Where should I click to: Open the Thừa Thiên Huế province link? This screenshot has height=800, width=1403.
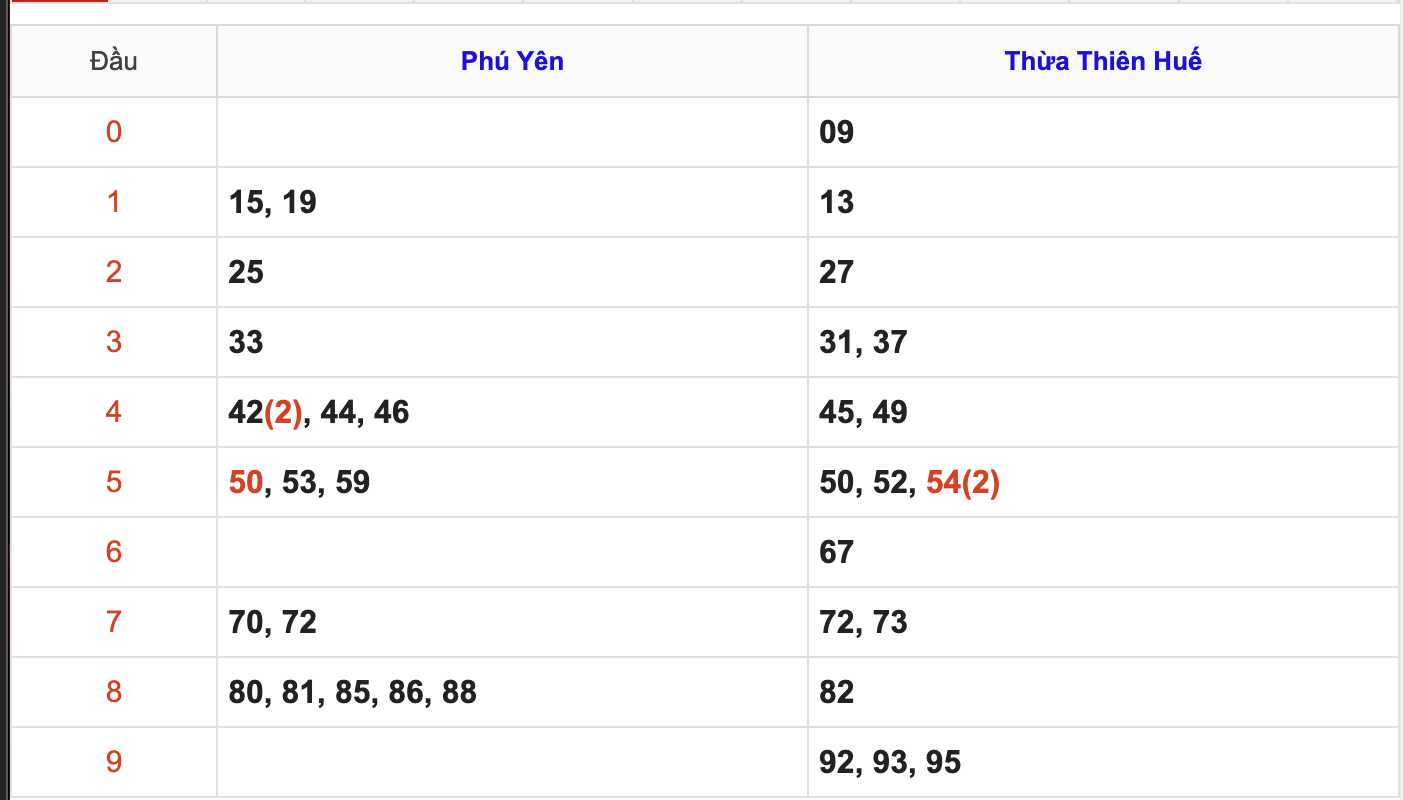(x=1103, y=61)
